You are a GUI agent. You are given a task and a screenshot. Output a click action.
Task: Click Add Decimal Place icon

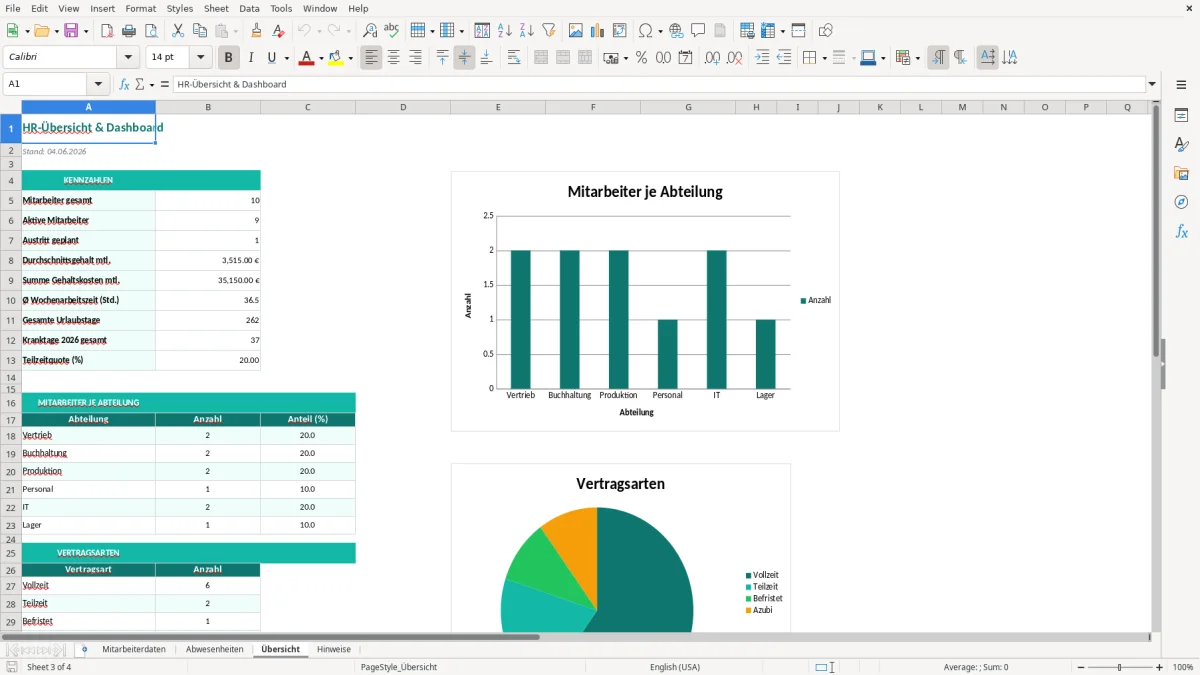(713, 58)
